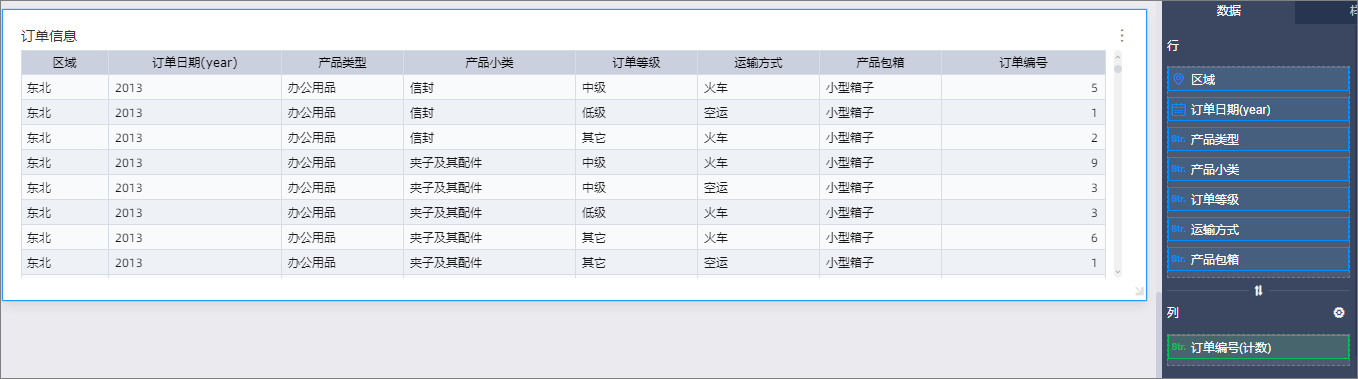Click 夹子及其配件 in the row numbered 9
1358x379 pixels.
tap(446, 163)
